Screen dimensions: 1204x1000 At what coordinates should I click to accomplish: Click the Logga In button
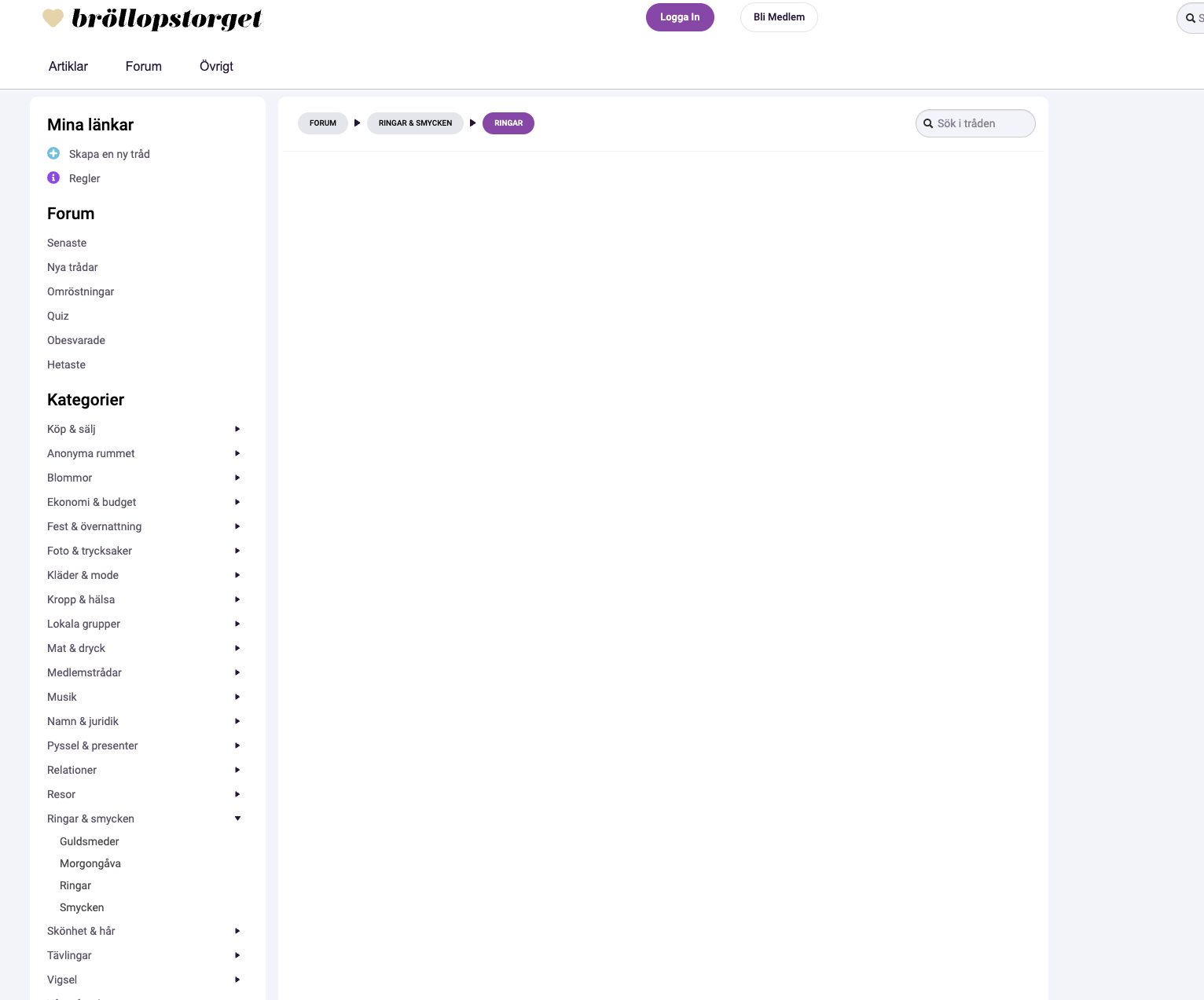click(x=680, y=16)
